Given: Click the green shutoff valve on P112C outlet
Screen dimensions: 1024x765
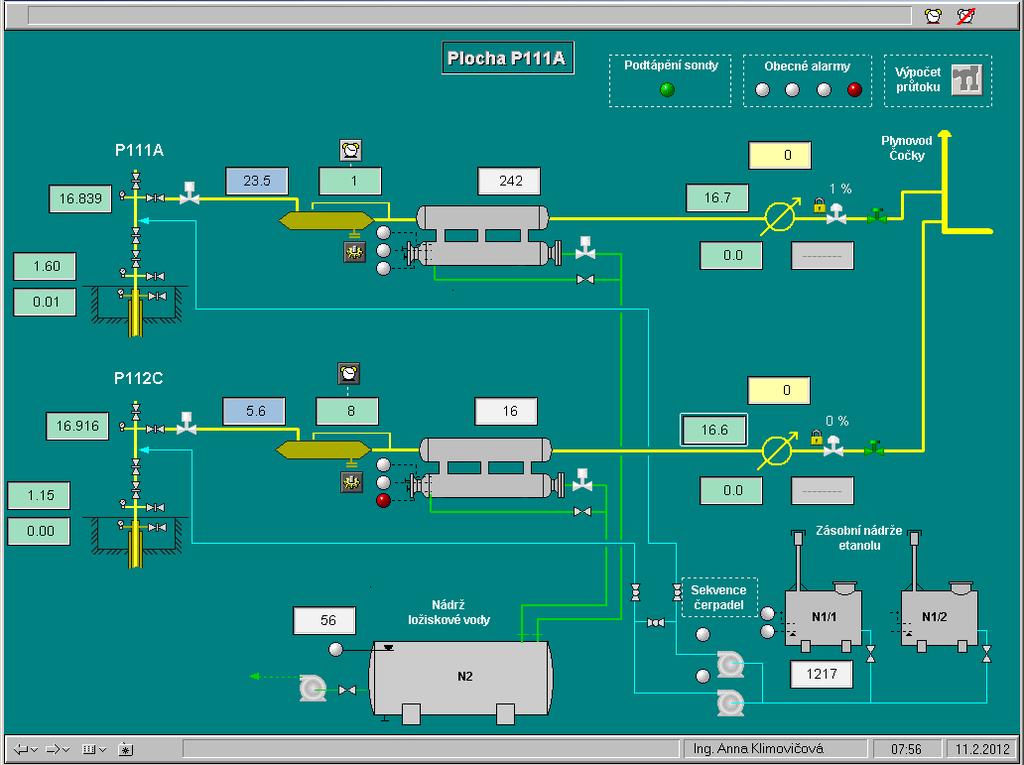Looking at the screenshot, I should point(874,448).
